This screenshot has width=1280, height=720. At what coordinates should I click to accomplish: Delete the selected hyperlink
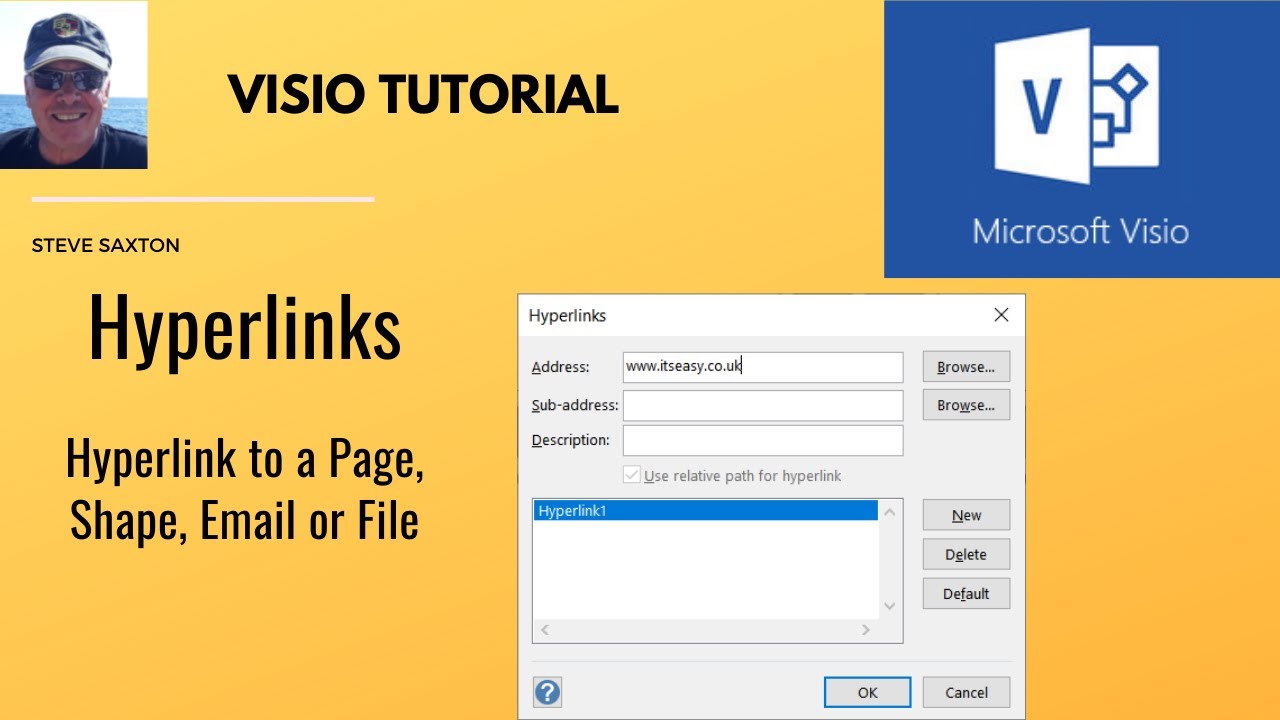[x=966, y=554]
